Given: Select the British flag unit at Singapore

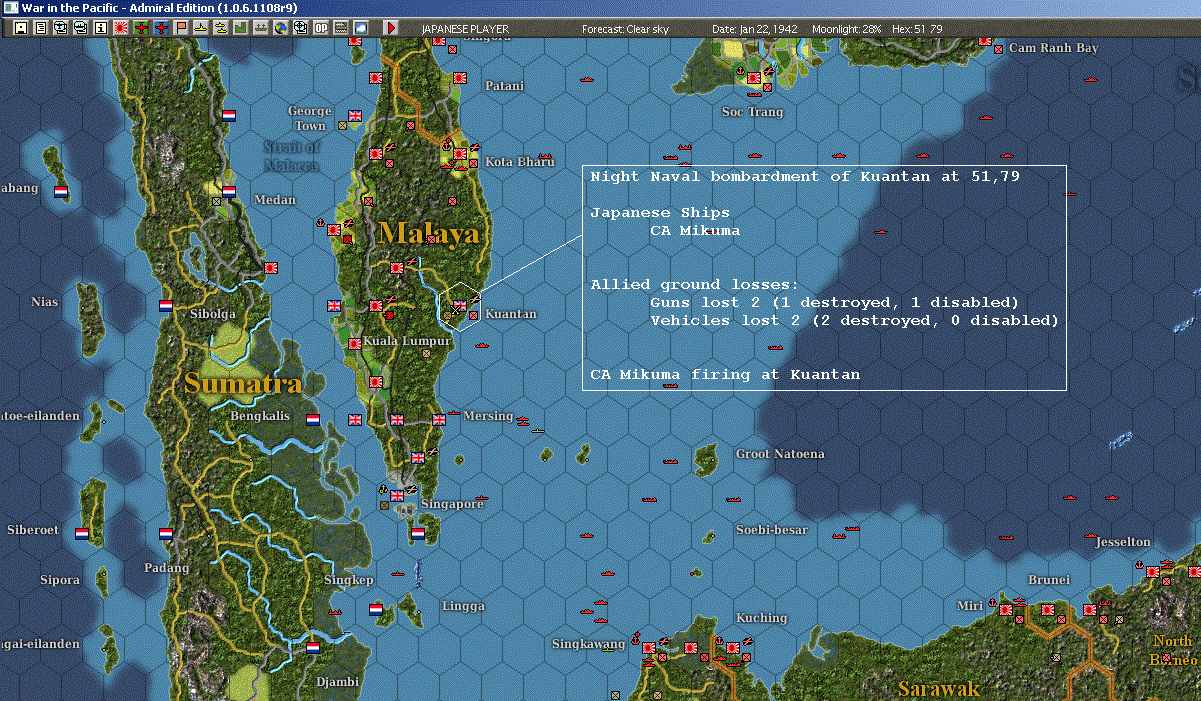Looking at the screenshot, I should click(x=397, y=495).
